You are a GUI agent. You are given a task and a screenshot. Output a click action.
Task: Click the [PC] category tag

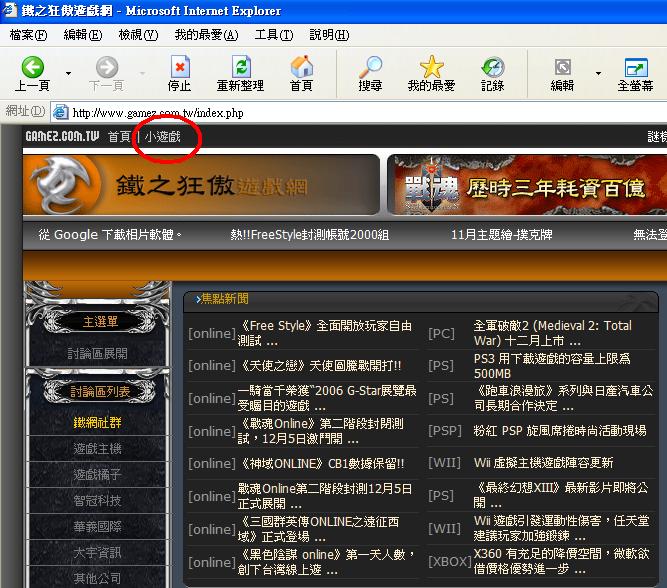pyautogui.click(x=441, y=334)
